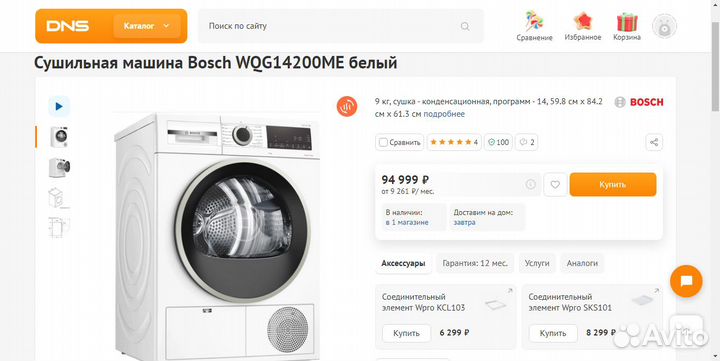720x361 pixels.
Task: Switch to the Аналоги tab
Action: tap(582, 263)
